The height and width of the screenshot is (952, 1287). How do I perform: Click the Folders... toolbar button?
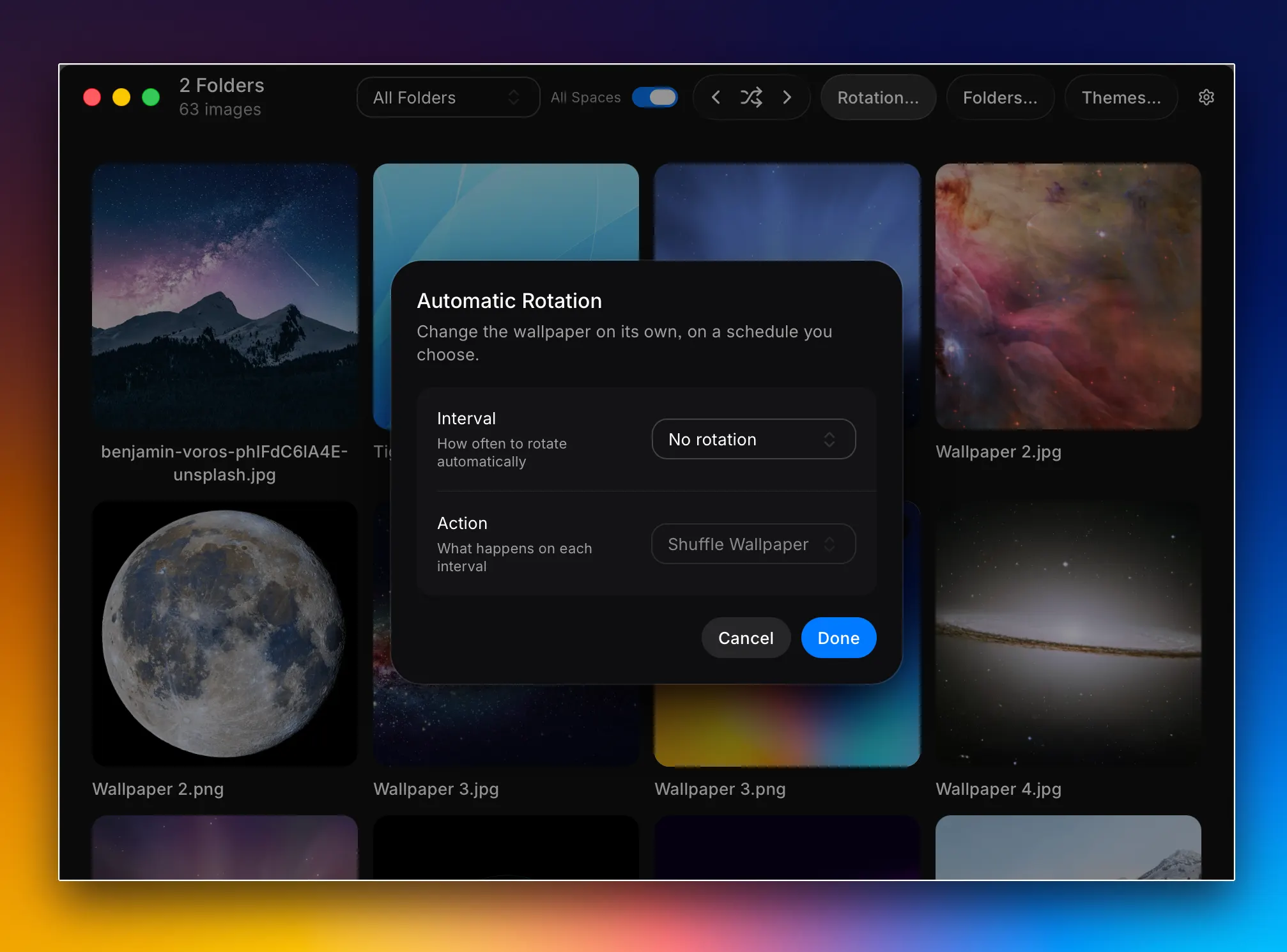click(x=1000, y=97)
